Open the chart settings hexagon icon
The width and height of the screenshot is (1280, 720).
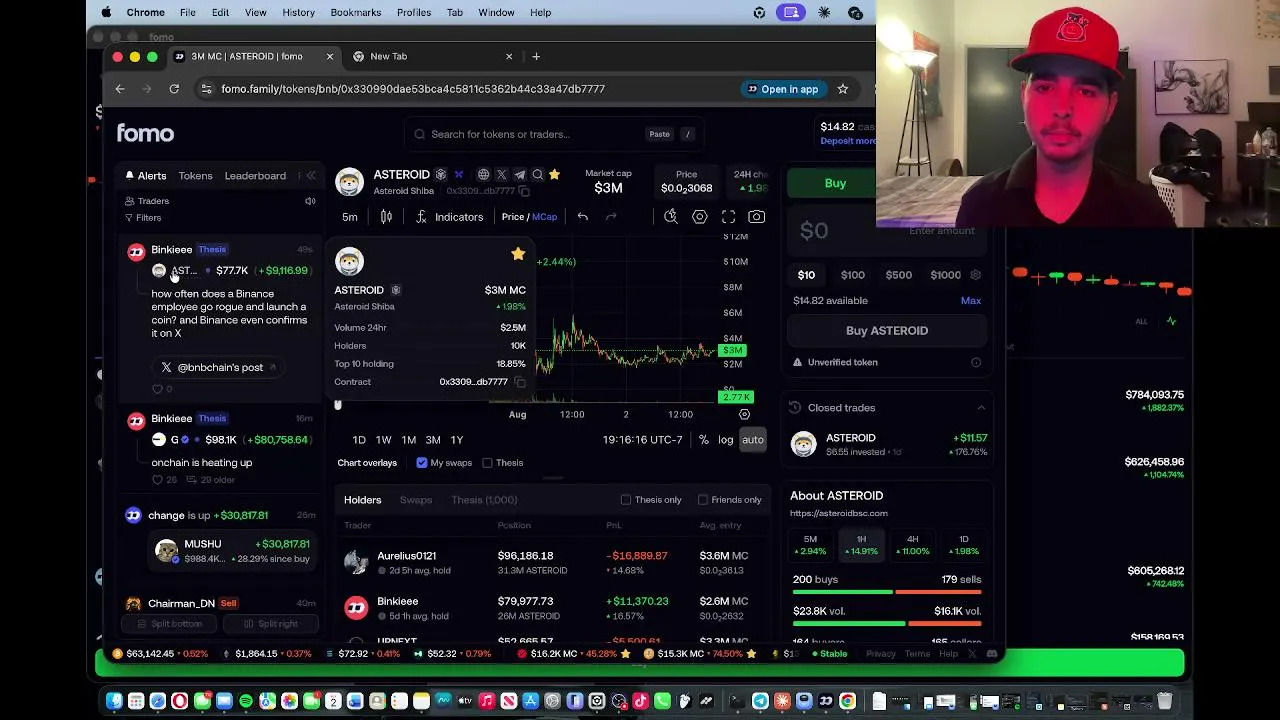click(700, 217)
